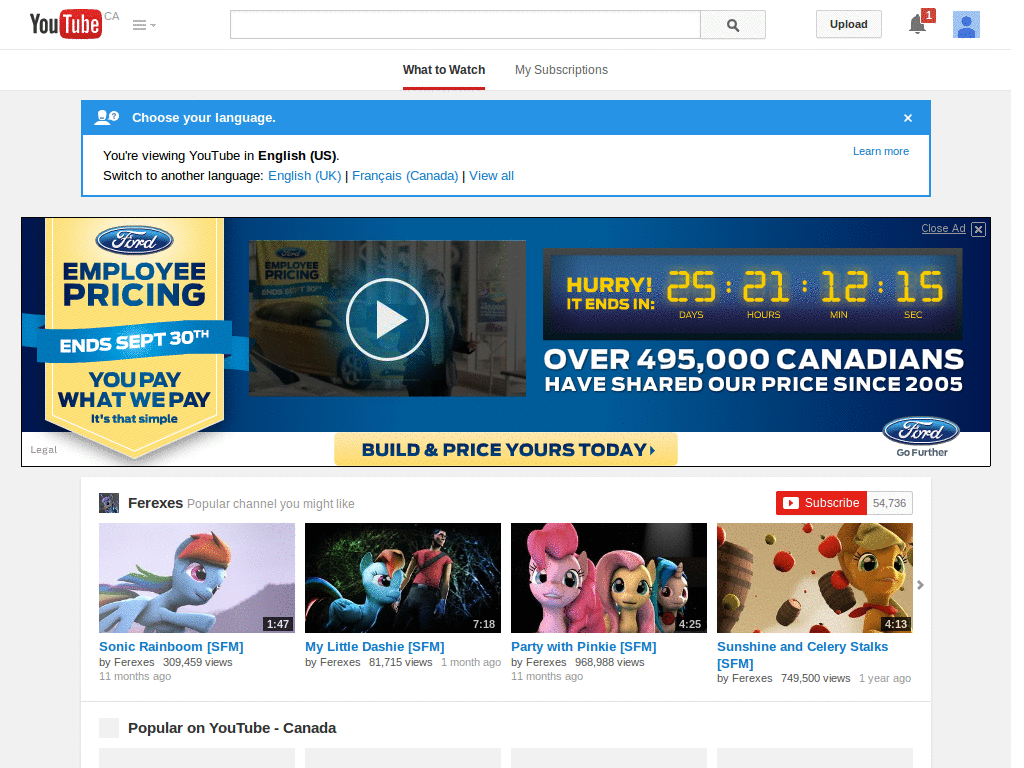Switch language to English (UK)
1024x768 pixels.
(304, 176)
